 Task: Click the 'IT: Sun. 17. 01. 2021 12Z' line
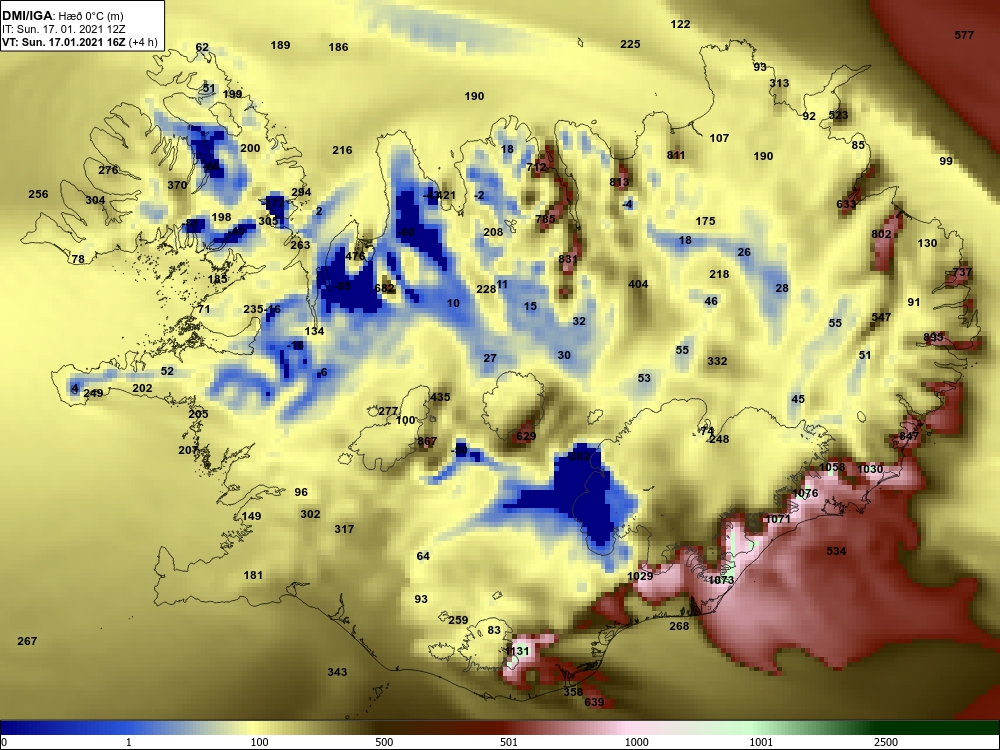56,29
